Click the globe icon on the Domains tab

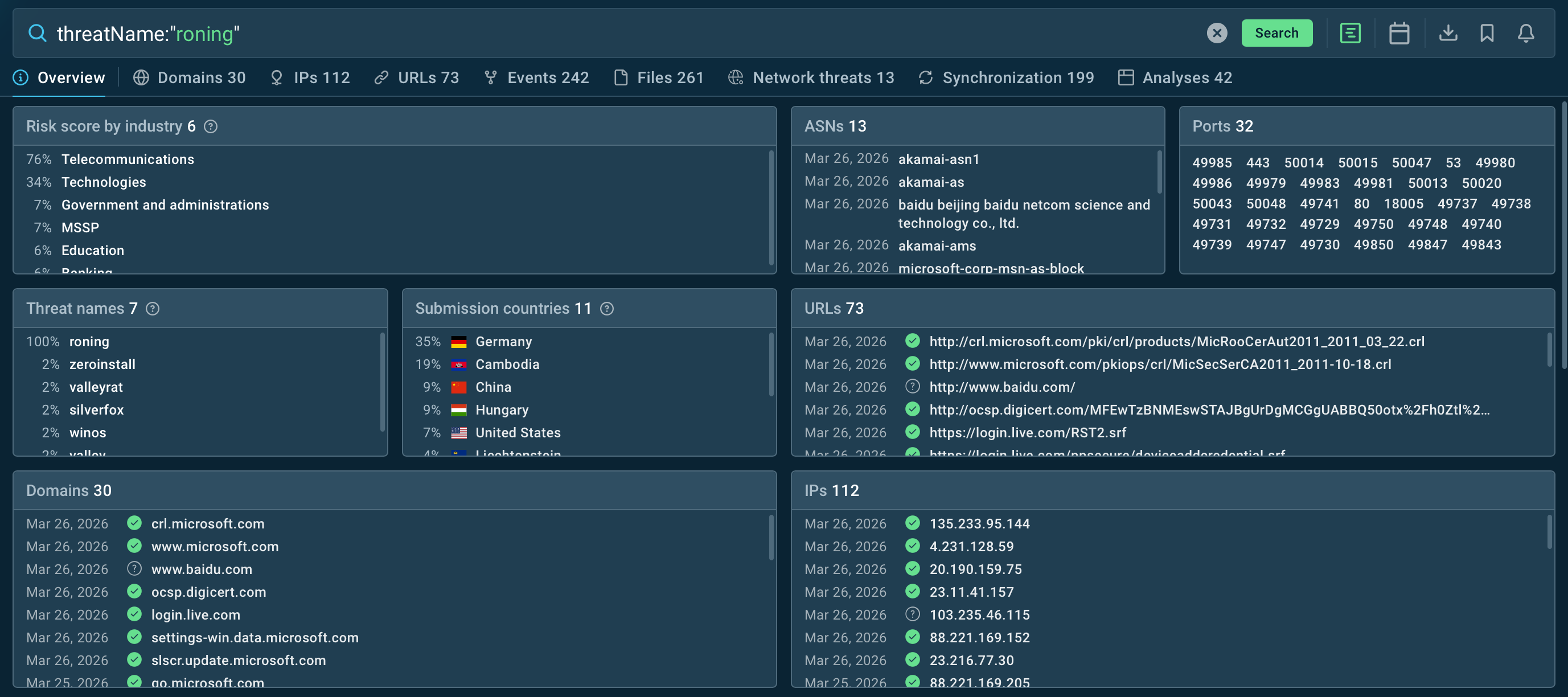[142, 77]
